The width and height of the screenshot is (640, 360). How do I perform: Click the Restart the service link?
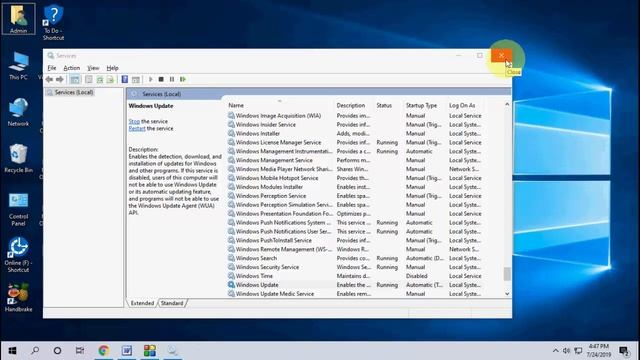point(137,128)
